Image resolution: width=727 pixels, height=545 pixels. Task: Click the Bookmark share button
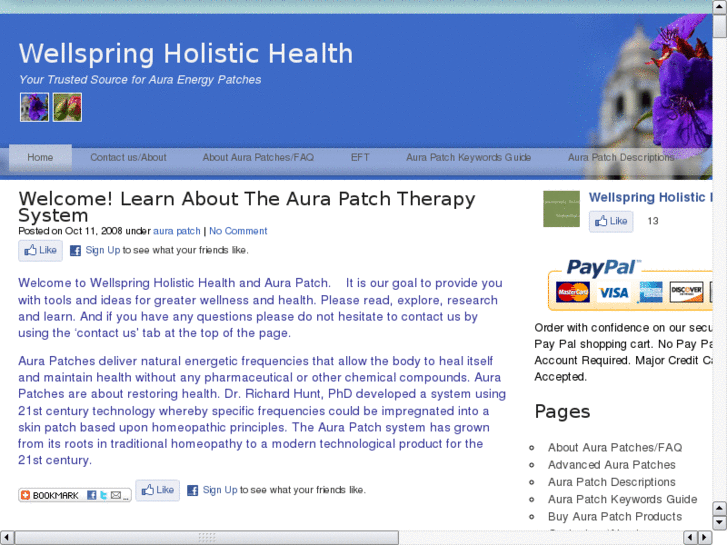click(x=75, y=495)
